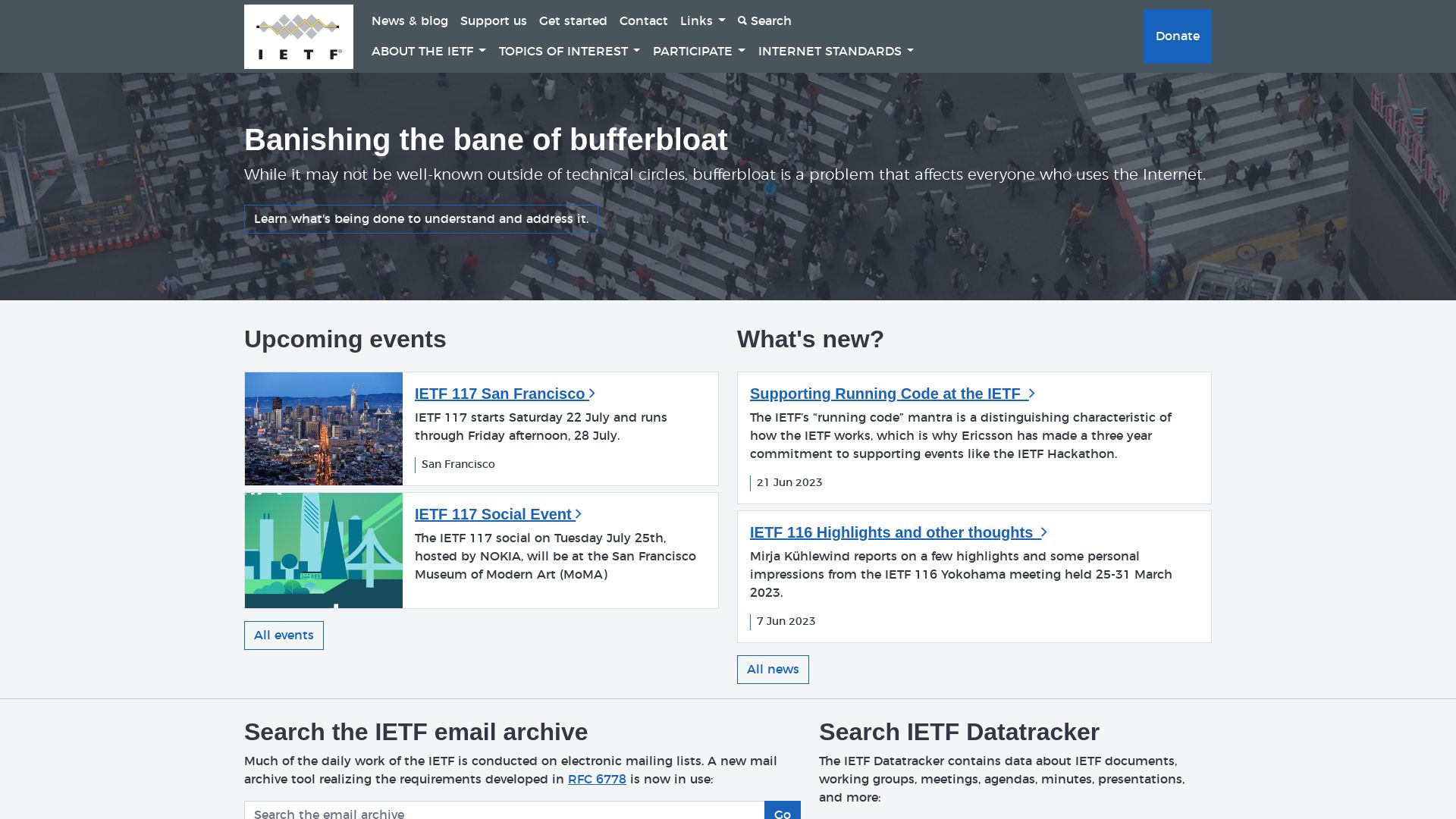Open News & blog page
This screenshot has height=819, width=1456.
(409, 21)
